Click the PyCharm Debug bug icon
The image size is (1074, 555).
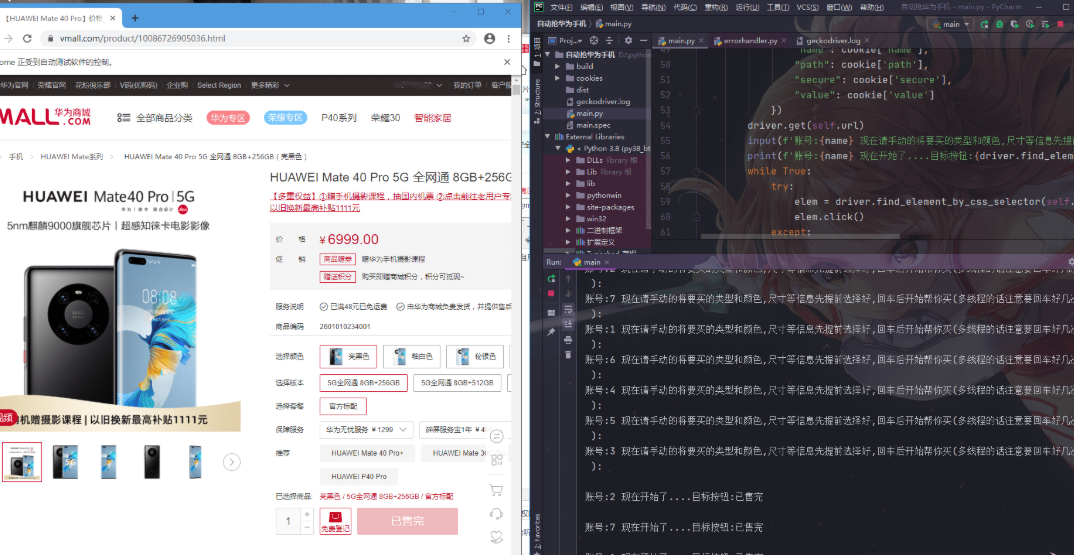pos(999,24)
